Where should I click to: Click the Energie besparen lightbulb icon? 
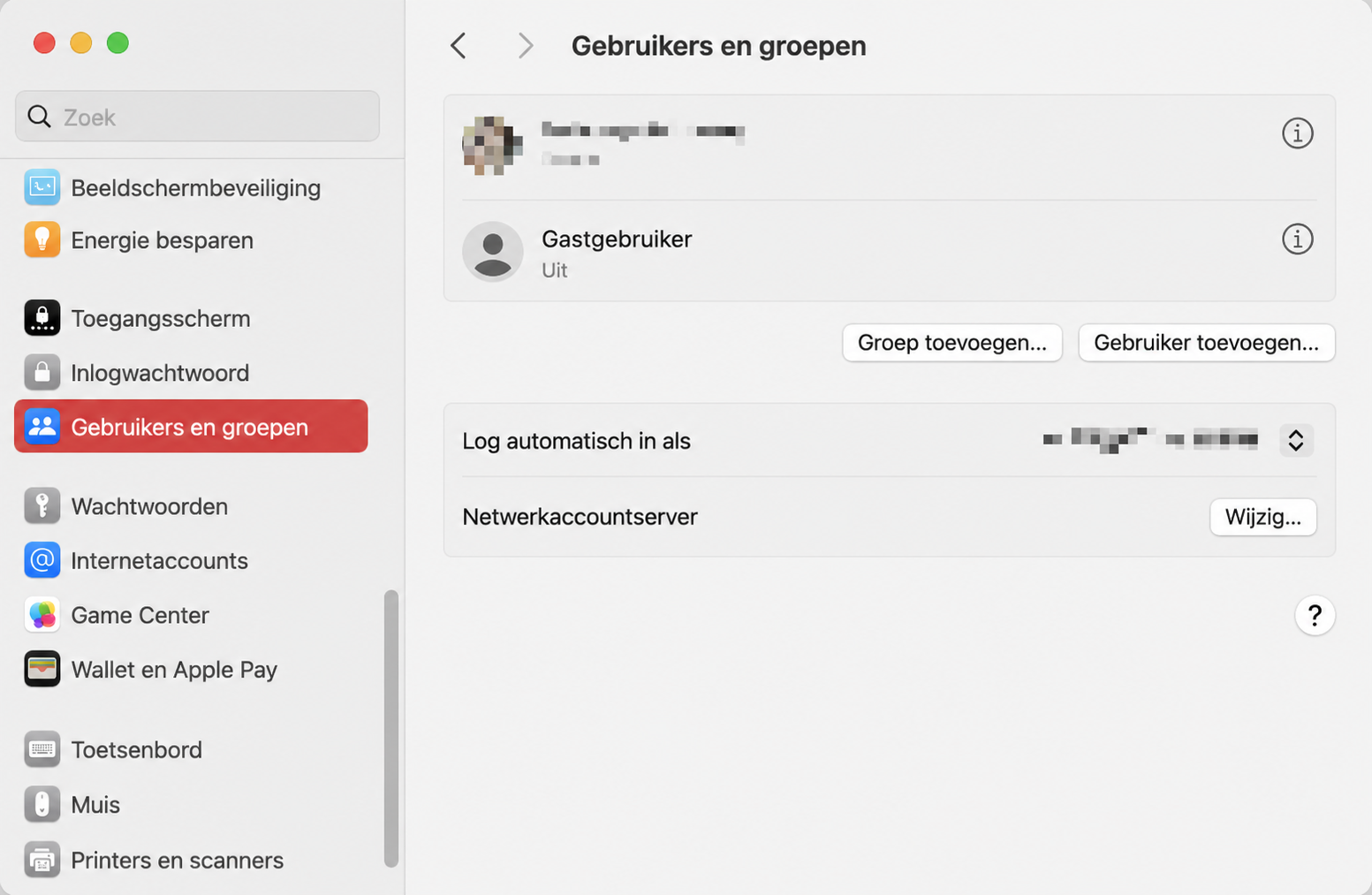pos(42,239)
